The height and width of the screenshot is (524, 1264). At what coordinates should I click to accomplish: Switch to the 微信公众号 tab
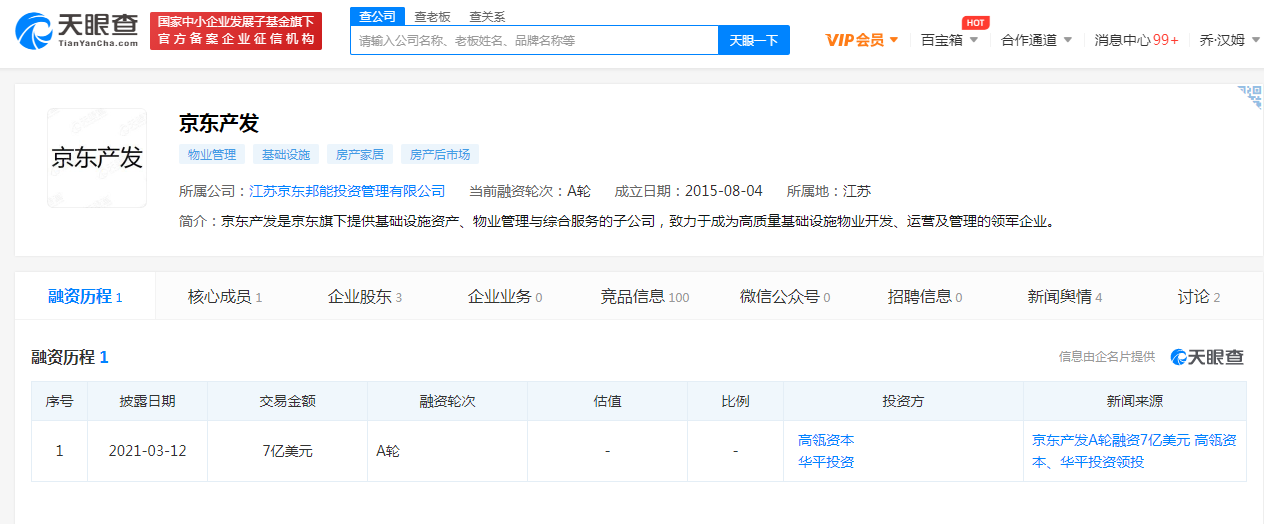(785, 296)
